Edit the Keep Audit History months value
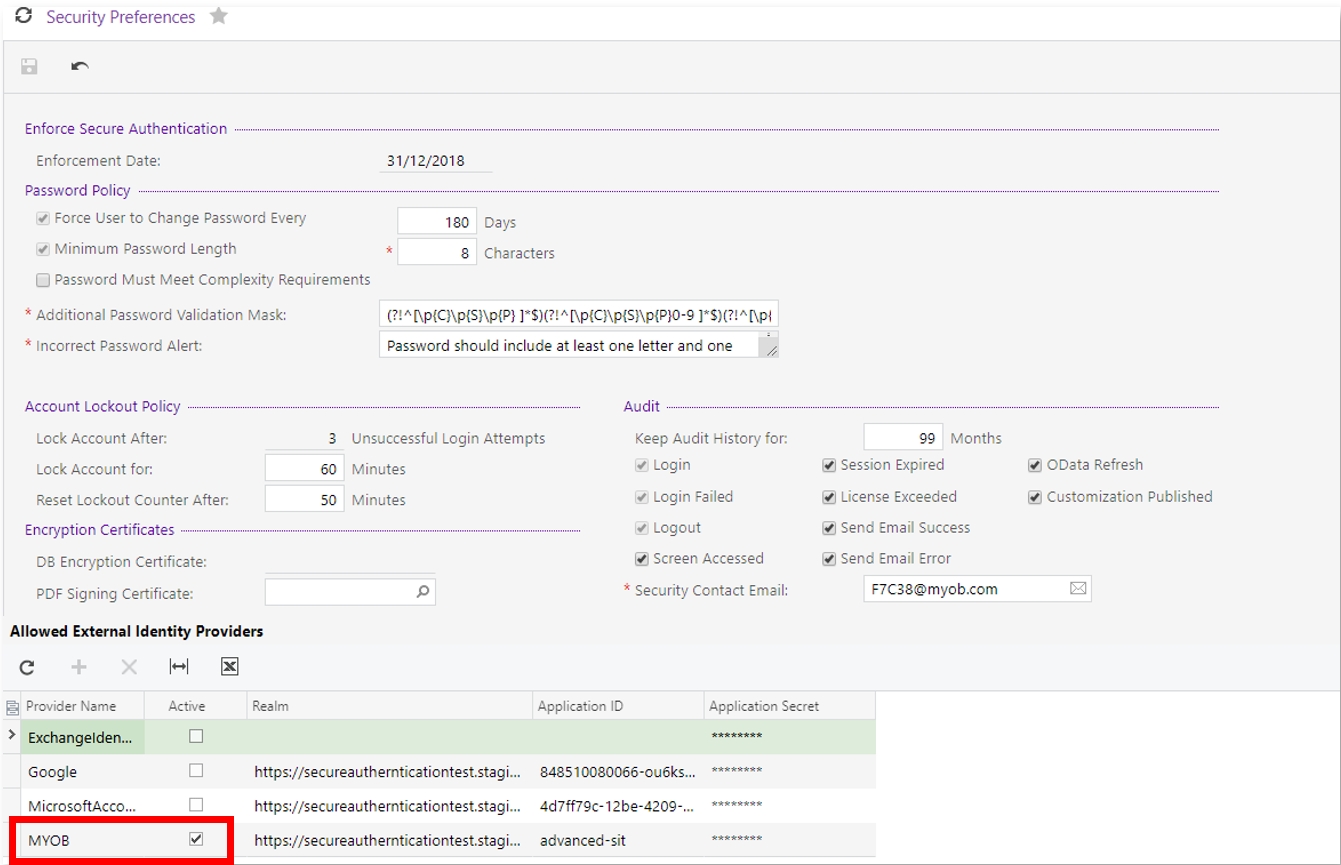This screenshot has height=865, width=1341. (905, 437)
